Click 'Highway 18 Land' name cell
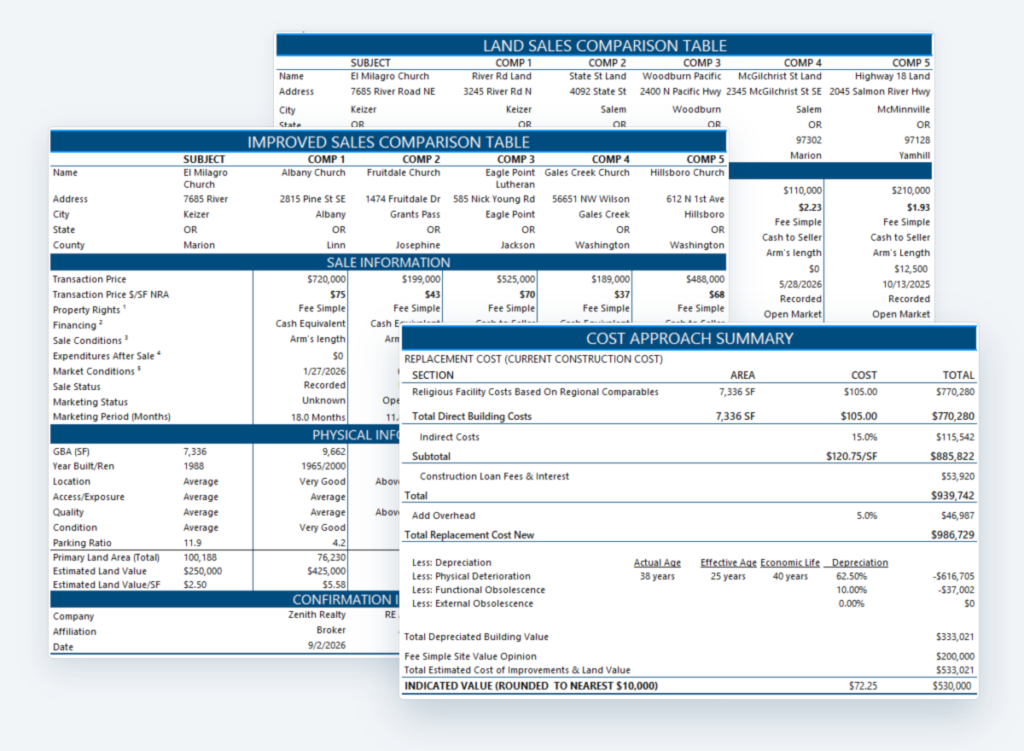Viewport: 1024px width, 751px height. (892, 76)
